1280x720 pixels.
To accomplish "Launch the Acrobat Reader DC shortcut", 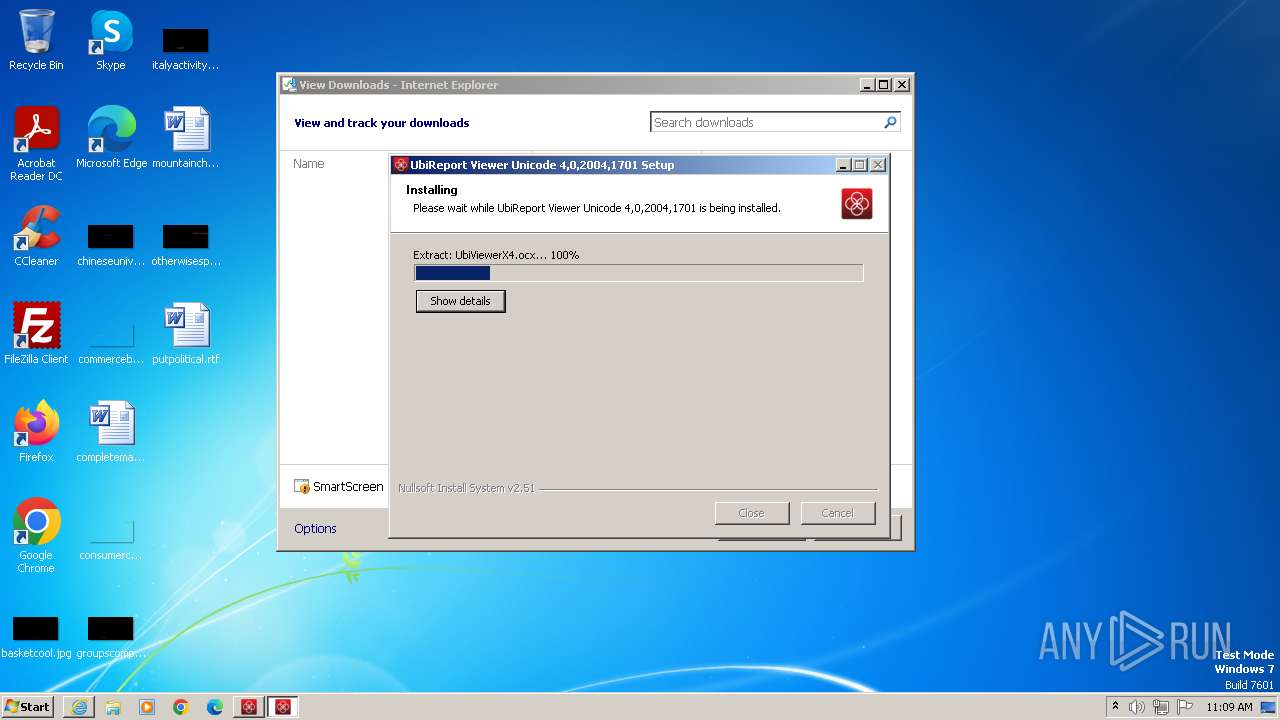I will point(36,144).
